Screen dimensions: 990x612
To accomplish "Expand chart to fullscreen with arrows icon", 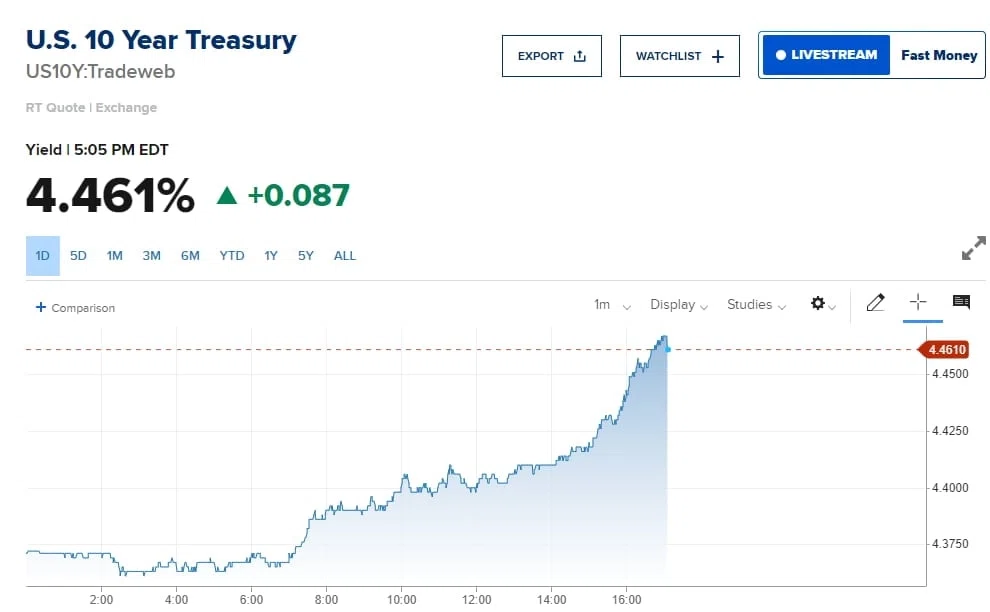I will tap(974, 248).
